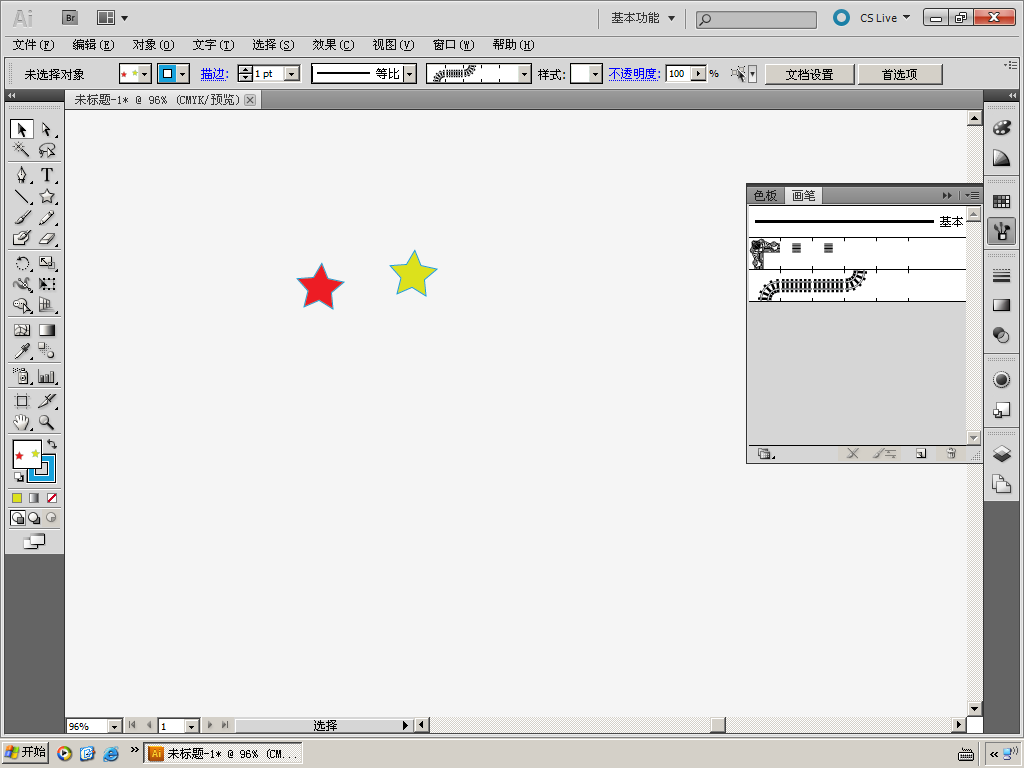1024x768 pixels.
Task: Select the Type tool
Action: pos(46,174)
